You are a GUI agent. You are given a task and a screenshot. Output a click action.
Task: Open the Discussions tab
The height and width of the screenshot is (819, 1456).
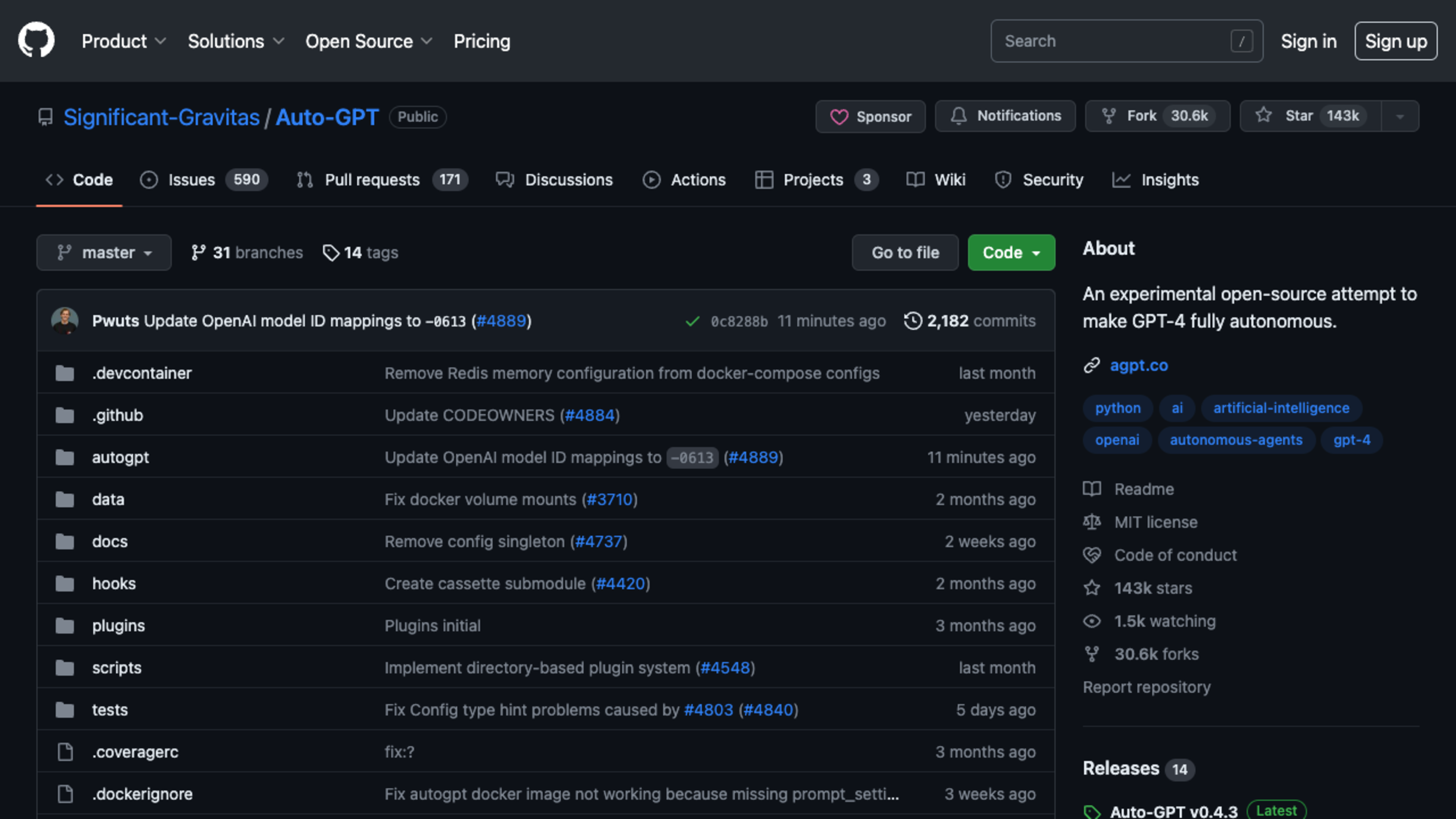pos(554,180)
